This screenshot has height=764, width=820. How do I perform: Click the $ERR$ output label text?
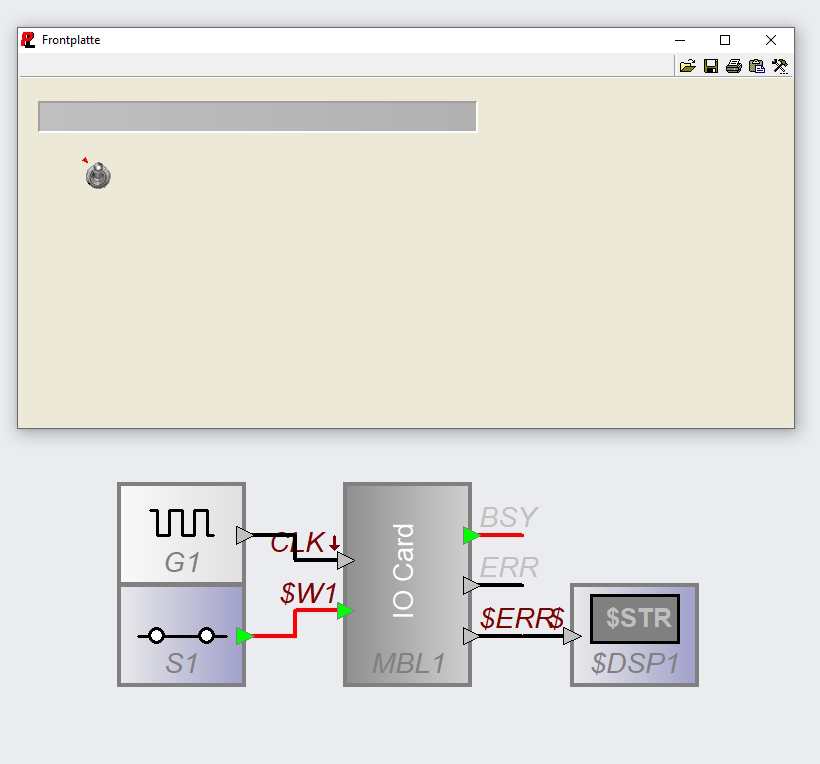point(521,618)
